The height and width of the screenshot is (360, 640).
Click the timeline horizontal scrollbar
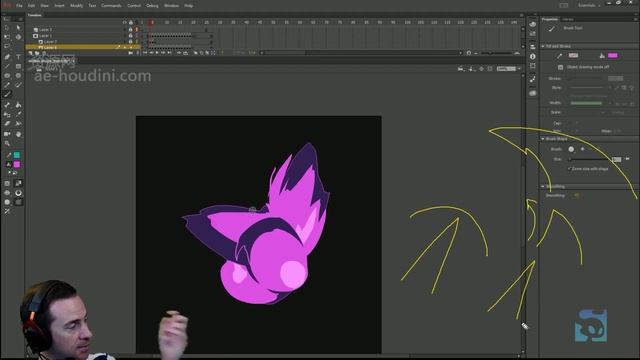pyautogui.click(x=361, y=53)
